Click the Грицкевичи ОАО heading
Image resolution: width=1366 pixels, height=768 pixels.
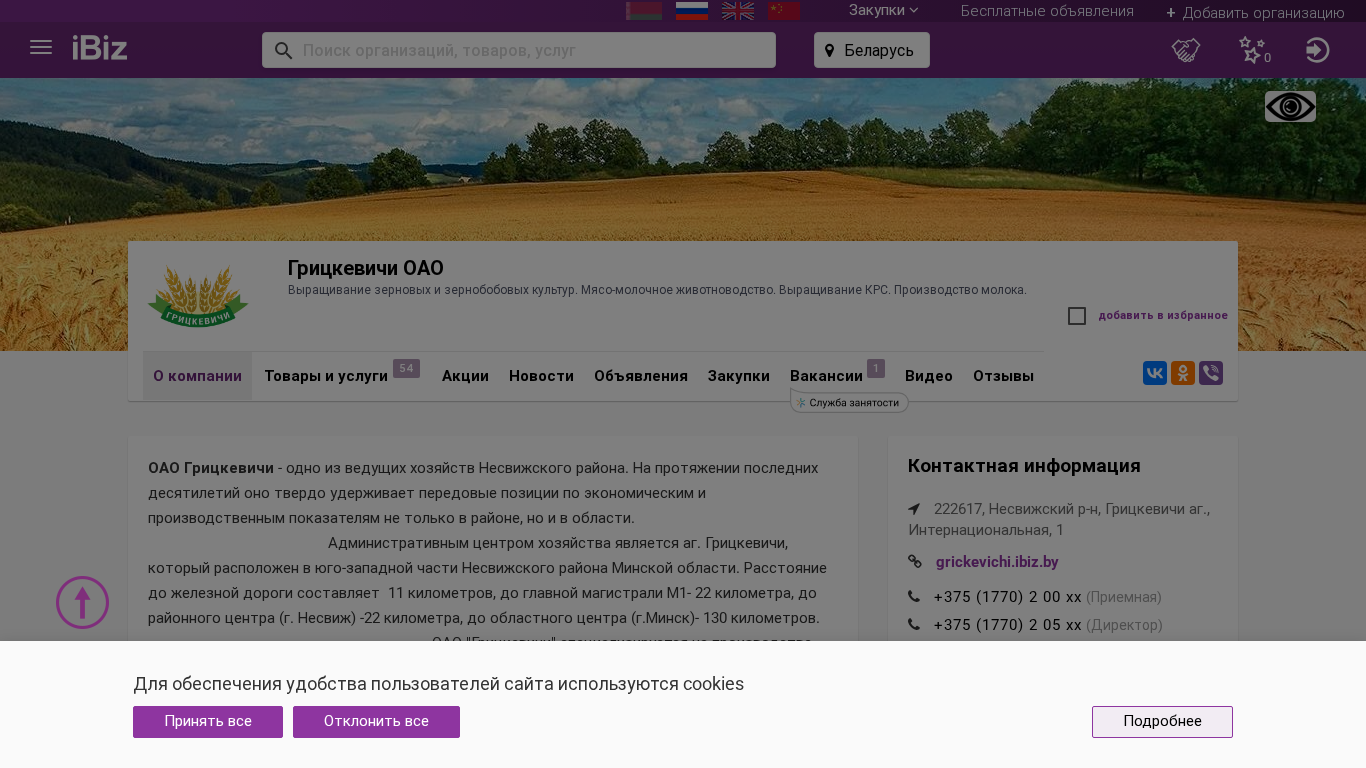coord(365,268)
